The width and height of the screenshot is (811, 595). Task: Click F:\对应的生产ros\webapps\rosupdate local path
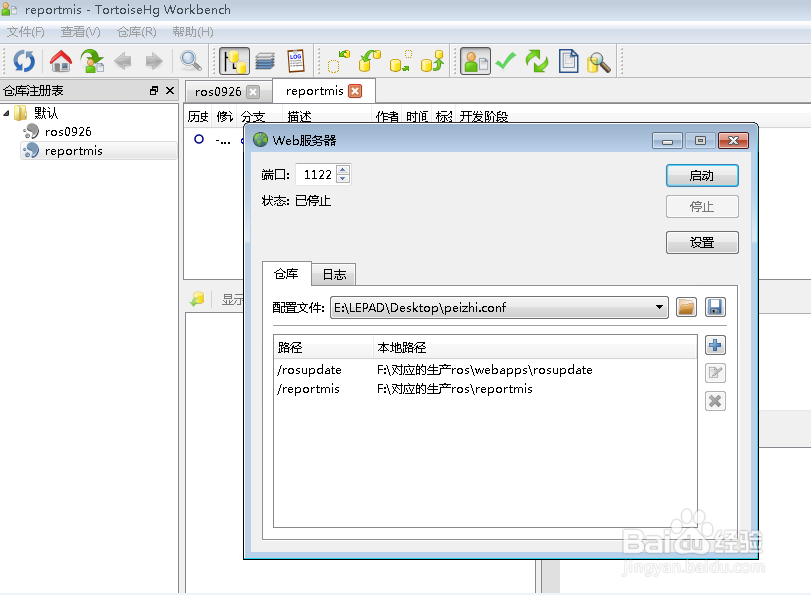click(x=485, y=370)
